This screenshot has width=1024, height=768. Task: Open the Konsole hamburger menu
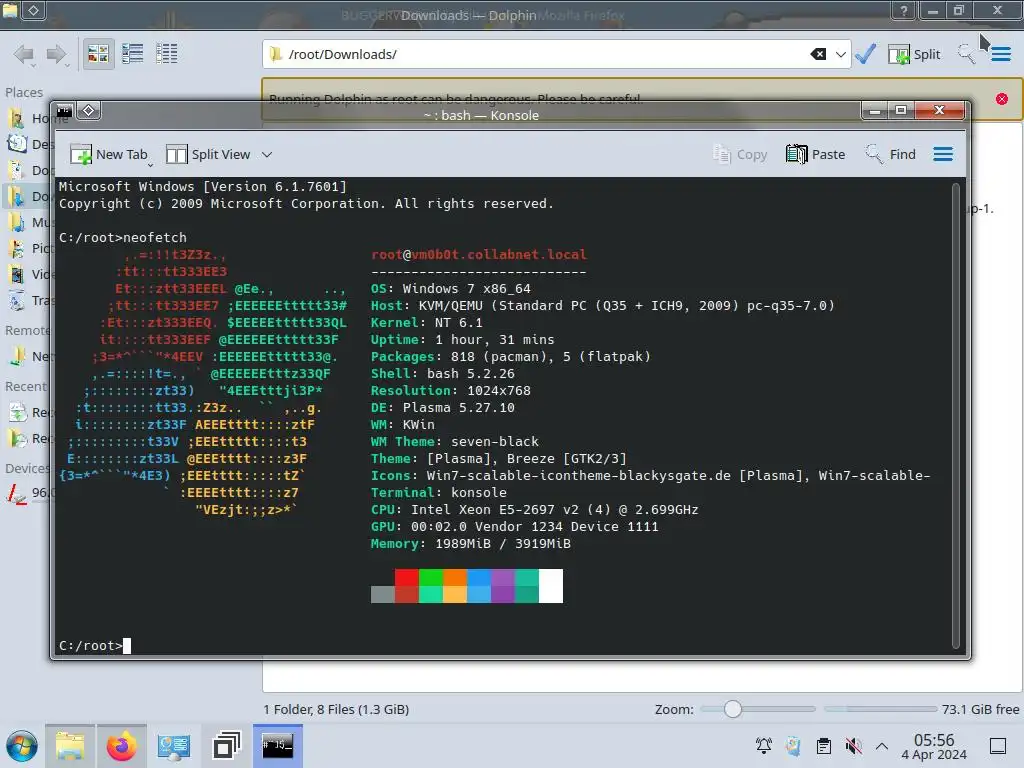pos(942,154)
